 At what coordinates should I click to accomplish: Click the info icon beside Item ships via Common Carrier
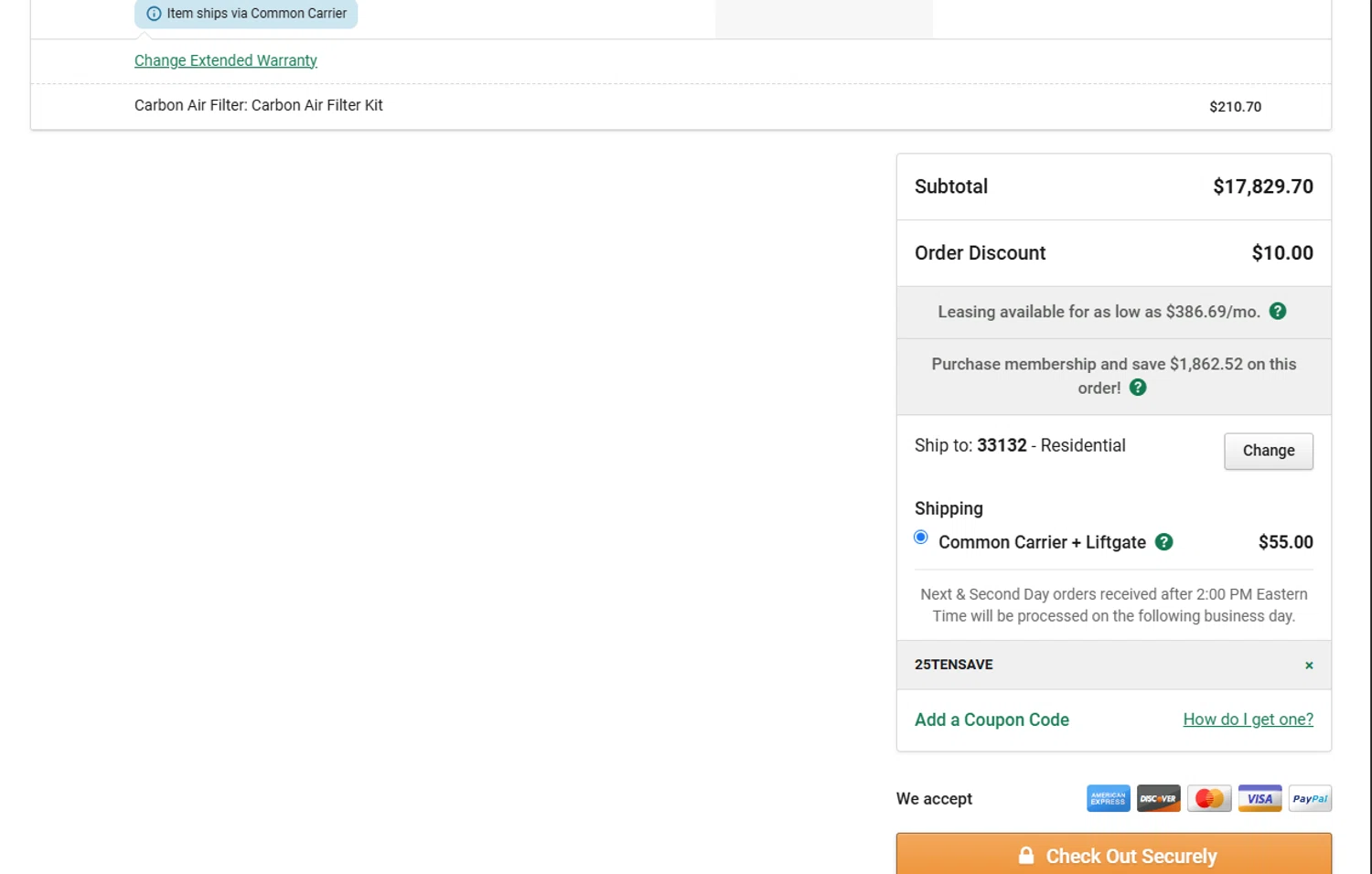click(x=154, y=14)
